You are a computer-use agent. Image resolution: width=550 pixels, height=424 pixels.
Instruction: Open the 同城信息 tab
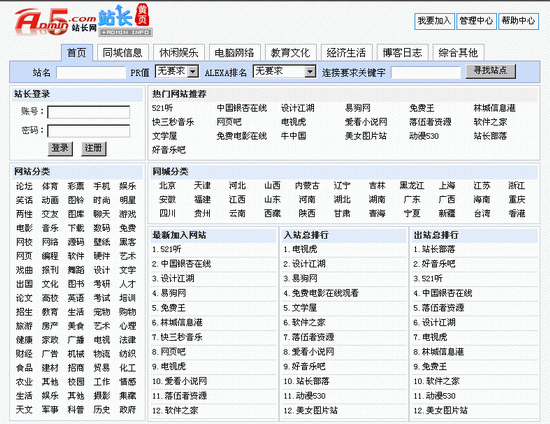click(x=122, y=53)
